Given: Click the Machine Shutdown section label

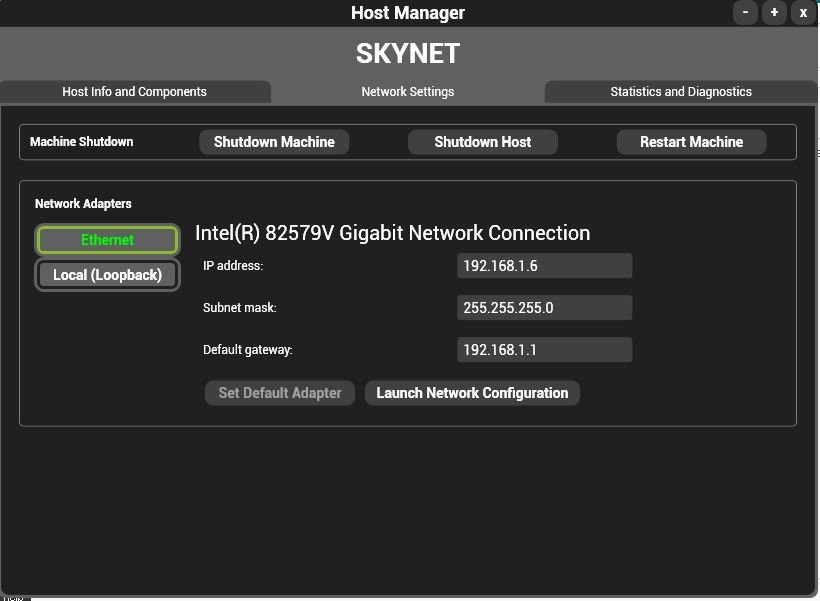Looking at the screenshot, I should [81, 141].
